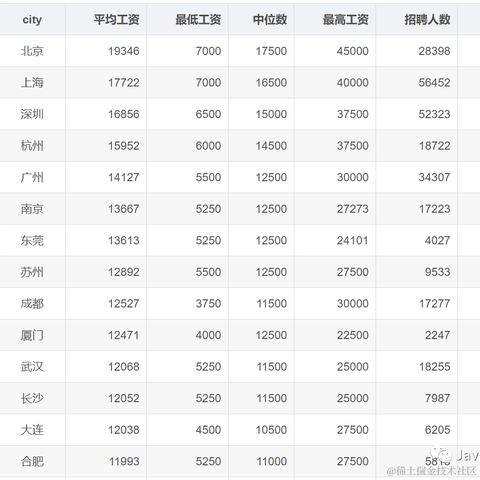Click 北京 median value 17500
This screenshot has width=480, height=480.
pos(271,51)
